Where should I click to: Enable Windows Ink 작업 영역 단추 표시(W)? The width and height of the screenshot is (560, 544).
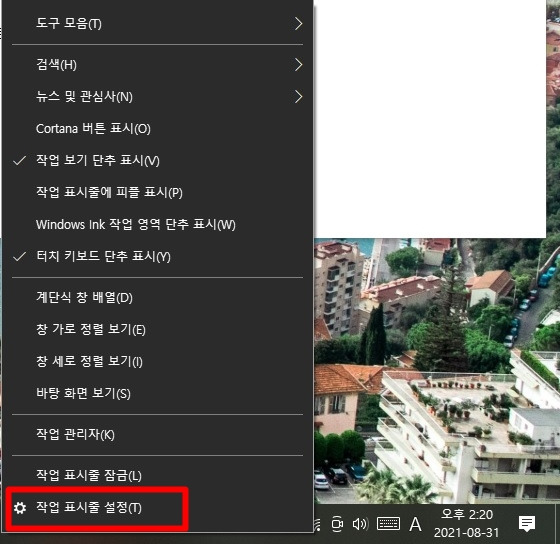point(157,225)
